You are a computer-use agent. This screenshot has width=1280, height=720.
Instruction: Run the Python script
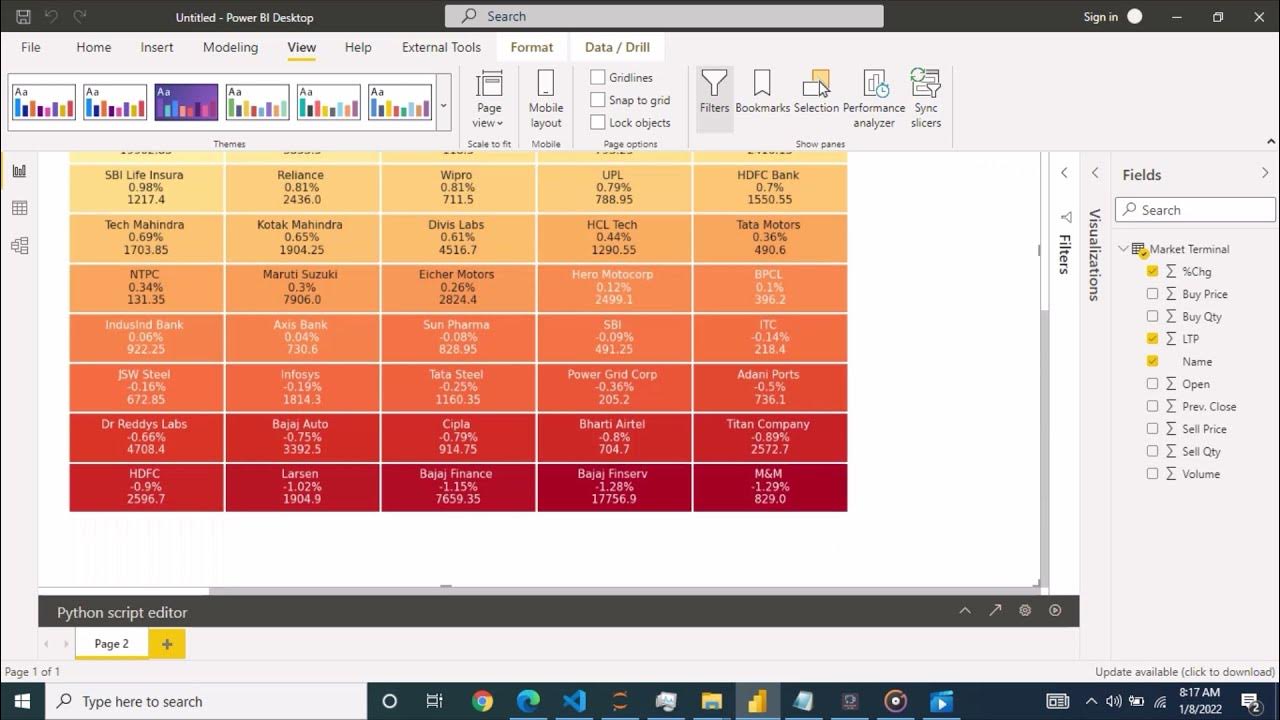1055,611
